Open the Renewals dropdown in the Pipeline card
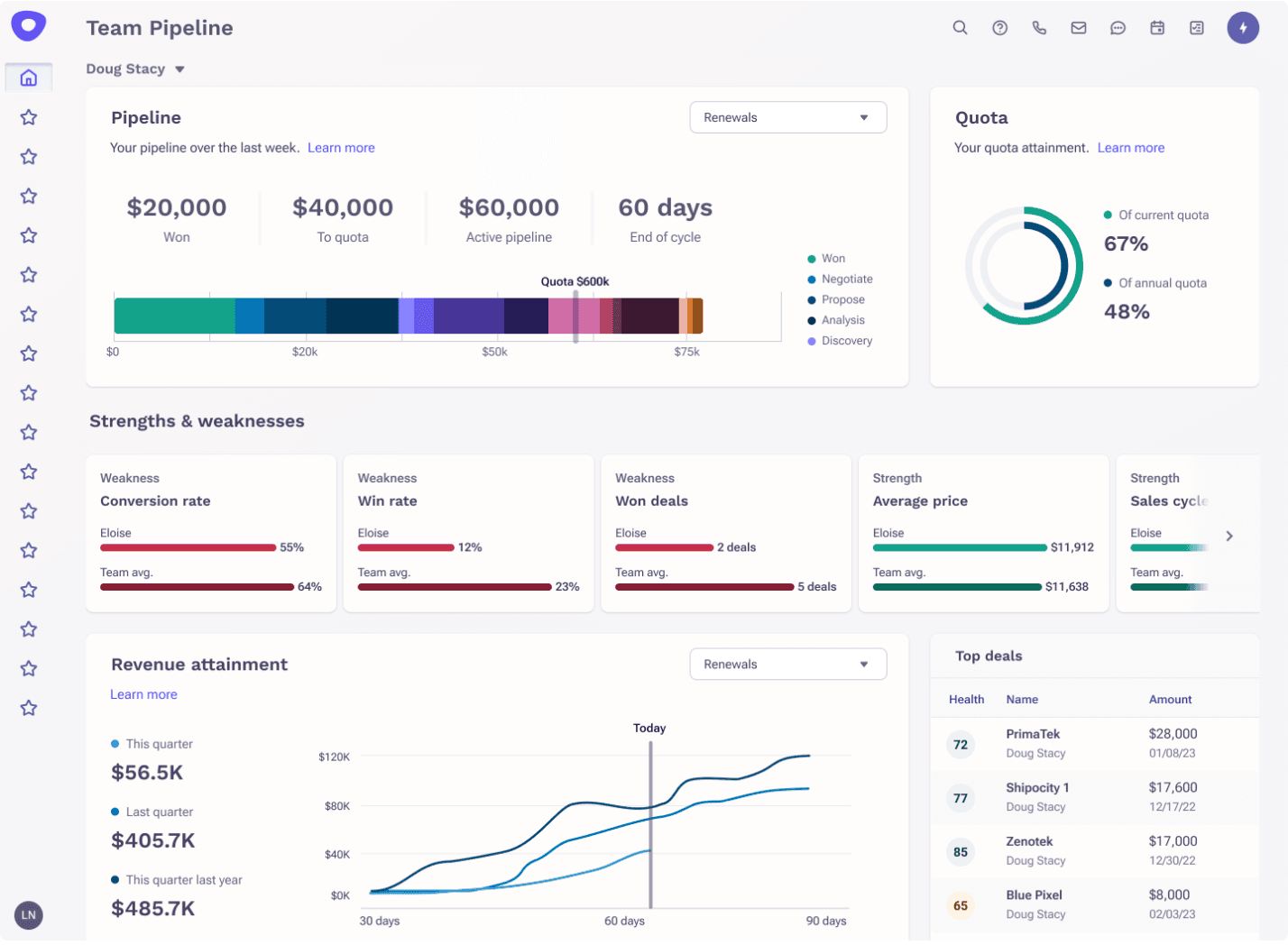This screenshot has height=945, width=1288. (787, 117)
